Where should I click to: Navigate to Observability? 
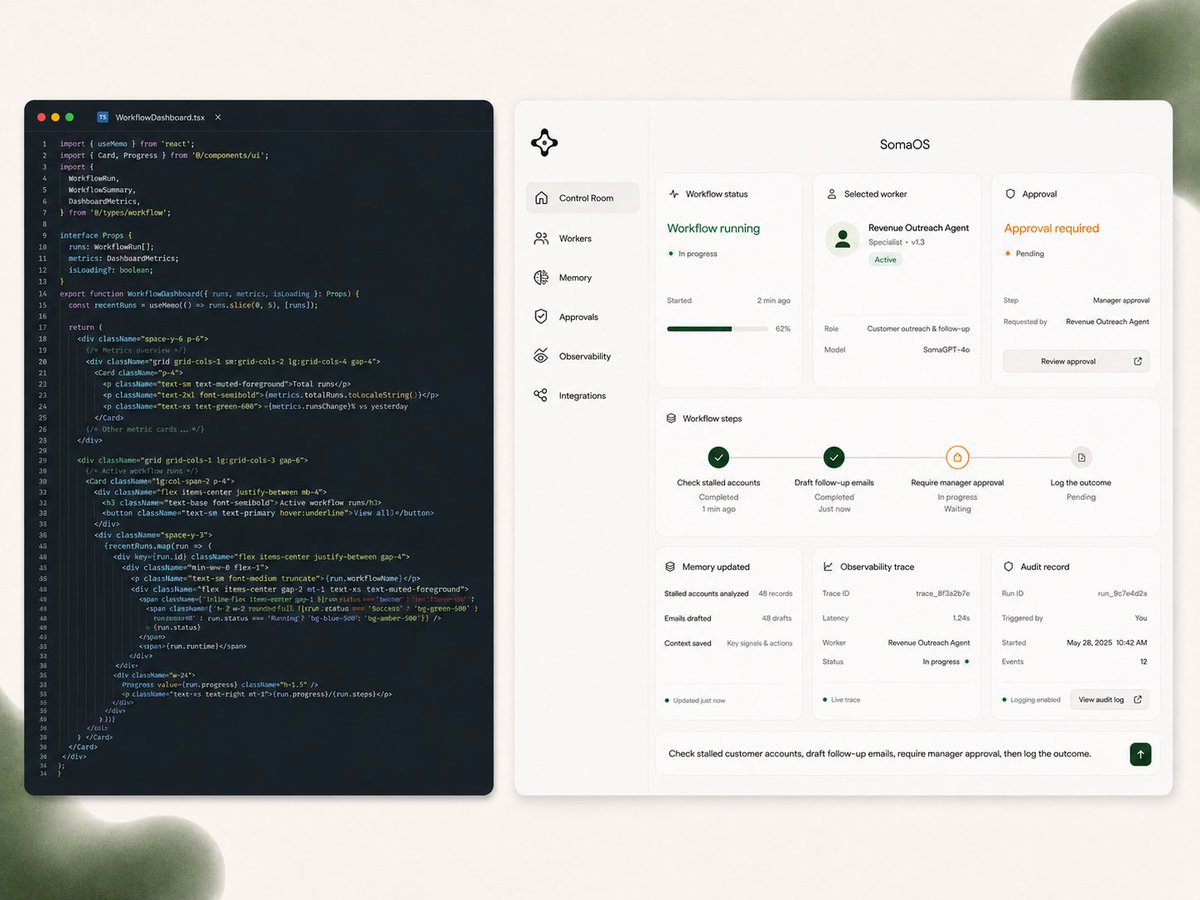pyautogui.click(x=583, y=356)
